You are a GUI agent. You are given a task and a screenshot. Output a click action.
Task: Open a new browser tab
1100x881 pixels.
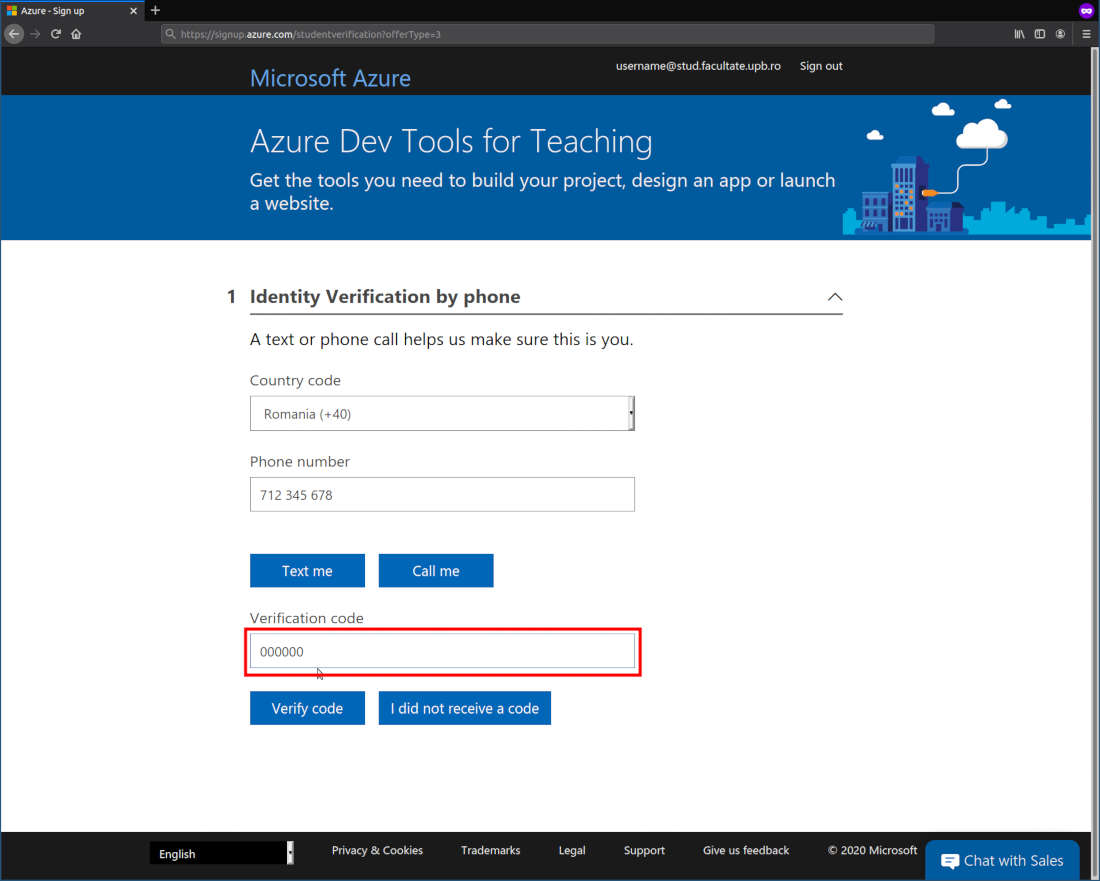[x=155, y=10]
